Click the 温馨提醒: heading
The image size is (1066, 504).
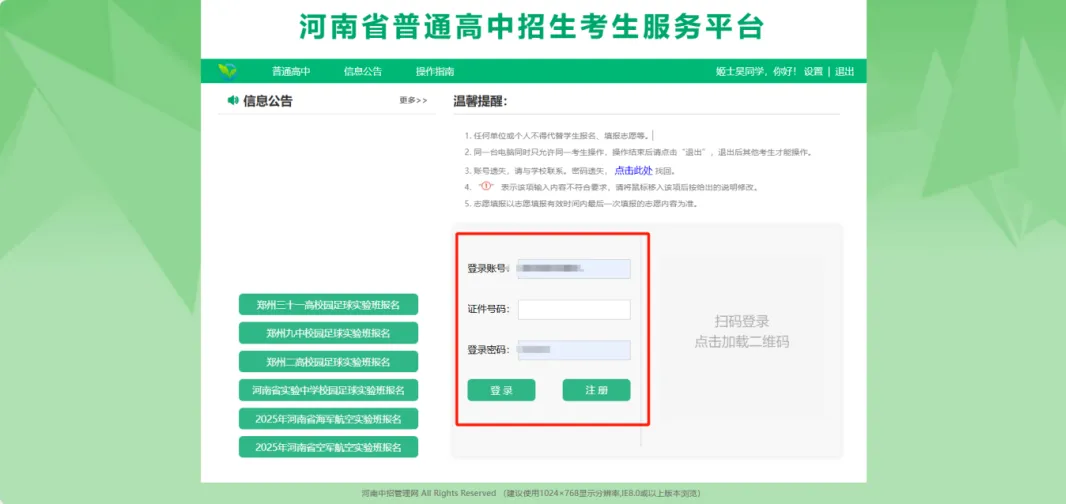[x=481, y=101]
